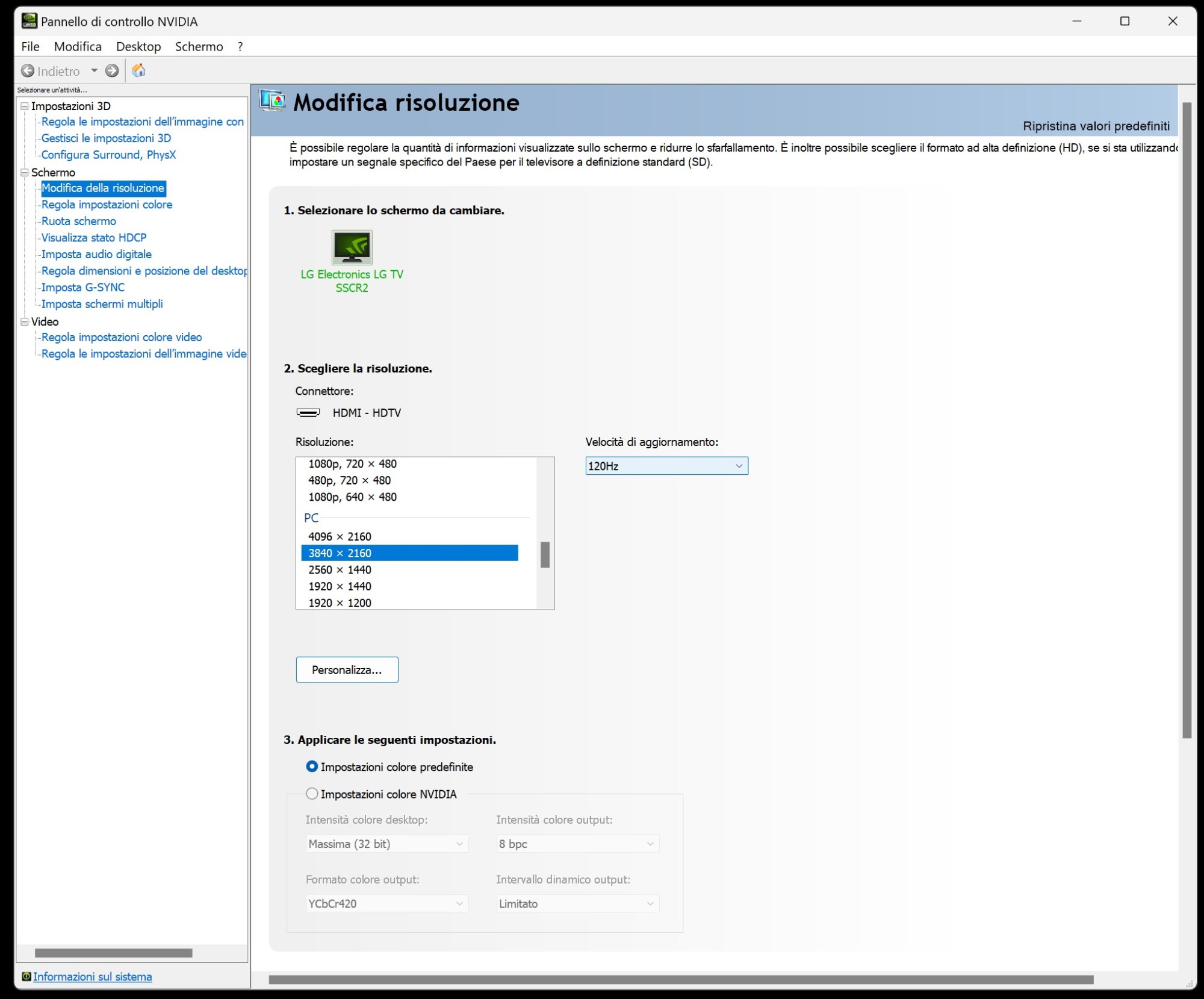Open Configura Surround, PhysX
Screen dimensions: 1204x999
coord(108,155)
